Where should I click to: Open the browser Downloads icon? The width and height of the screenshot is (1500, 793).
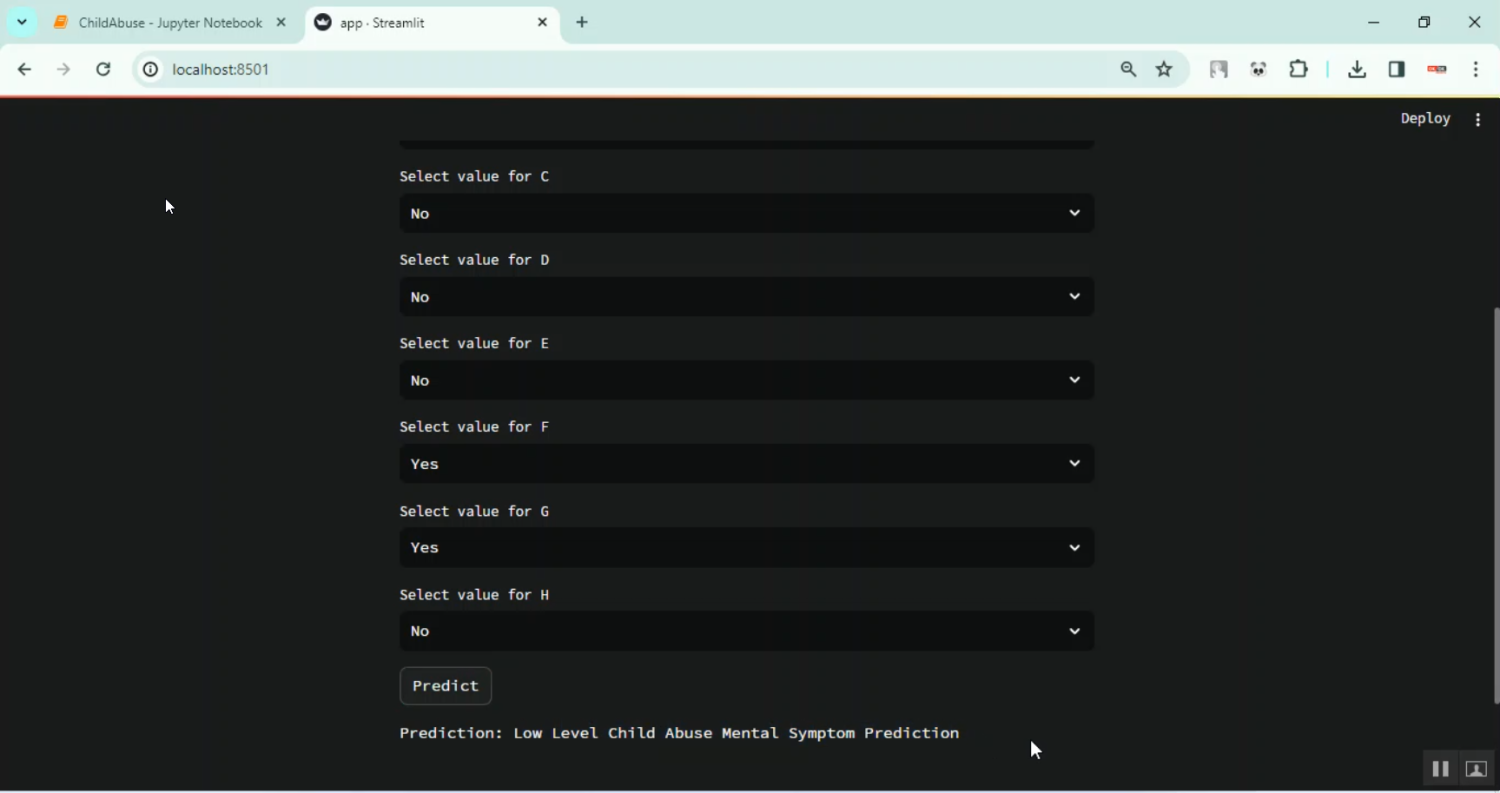tap(1357, 69)
